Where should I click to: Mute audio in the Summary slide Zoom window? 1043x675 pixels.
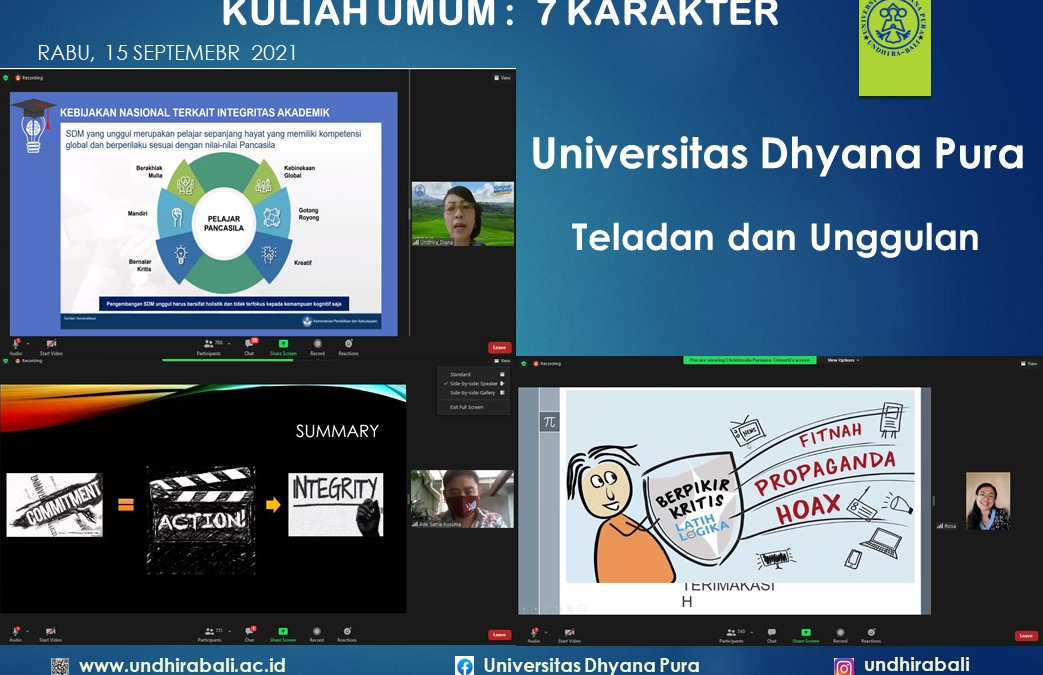click(x=15, y=634)
